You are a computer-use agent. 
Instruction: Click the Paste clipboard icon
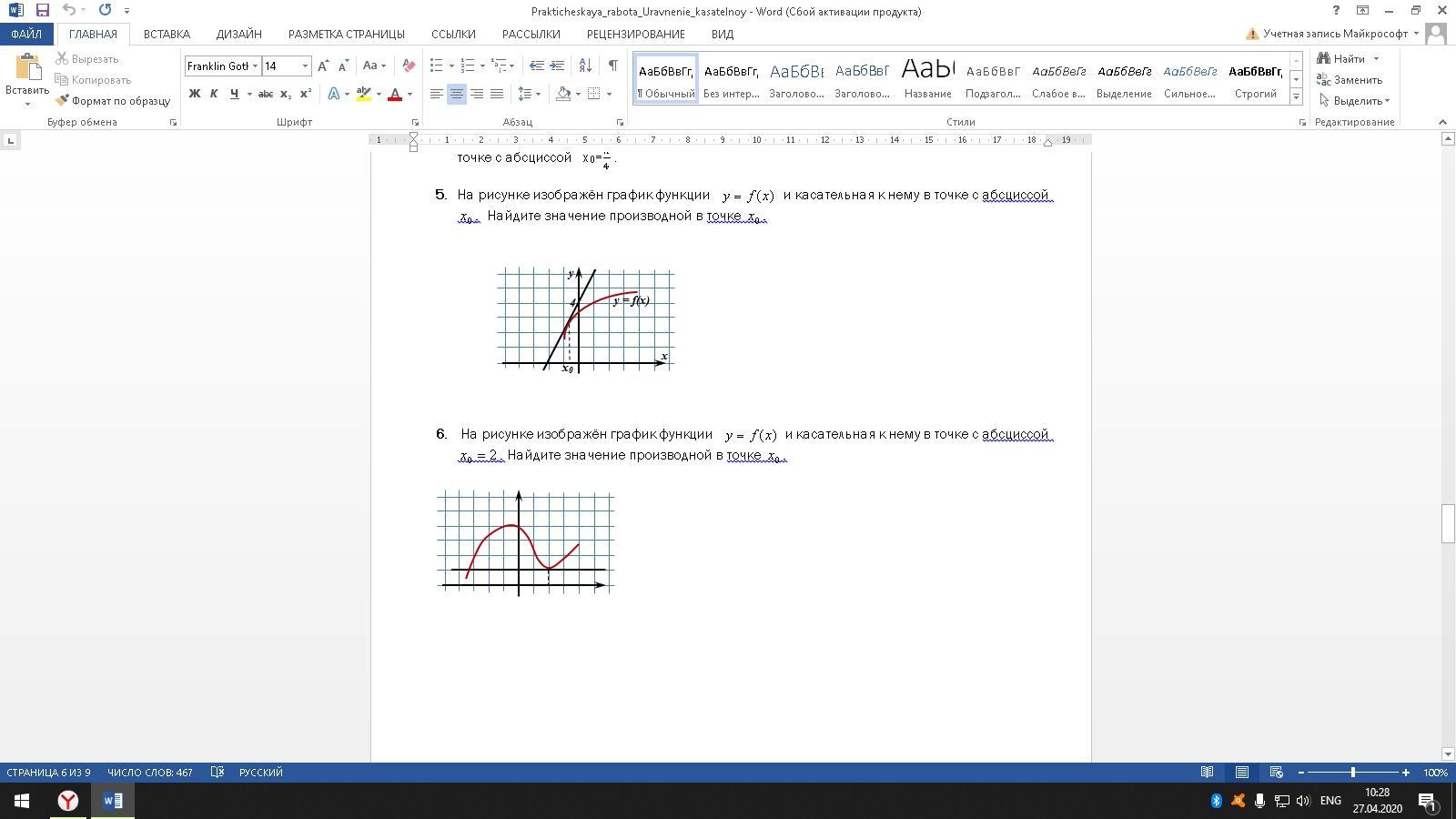[x=27, y=68]
